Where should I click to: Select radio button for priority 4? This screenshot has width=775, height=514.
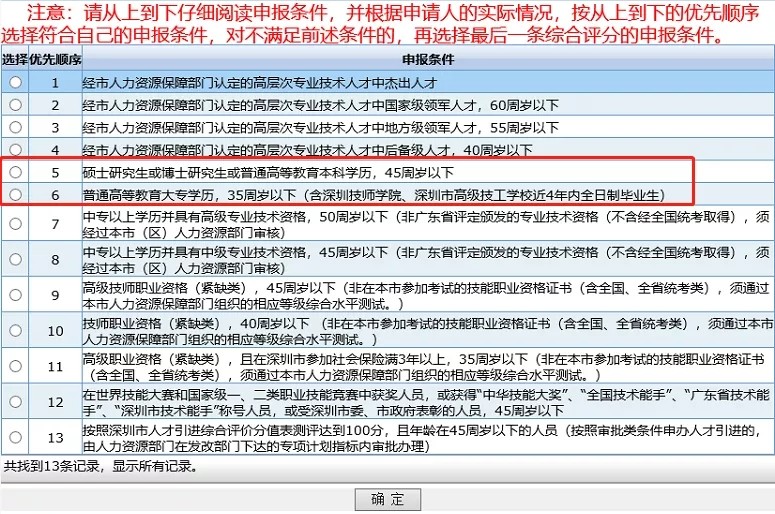click(15, 149)
